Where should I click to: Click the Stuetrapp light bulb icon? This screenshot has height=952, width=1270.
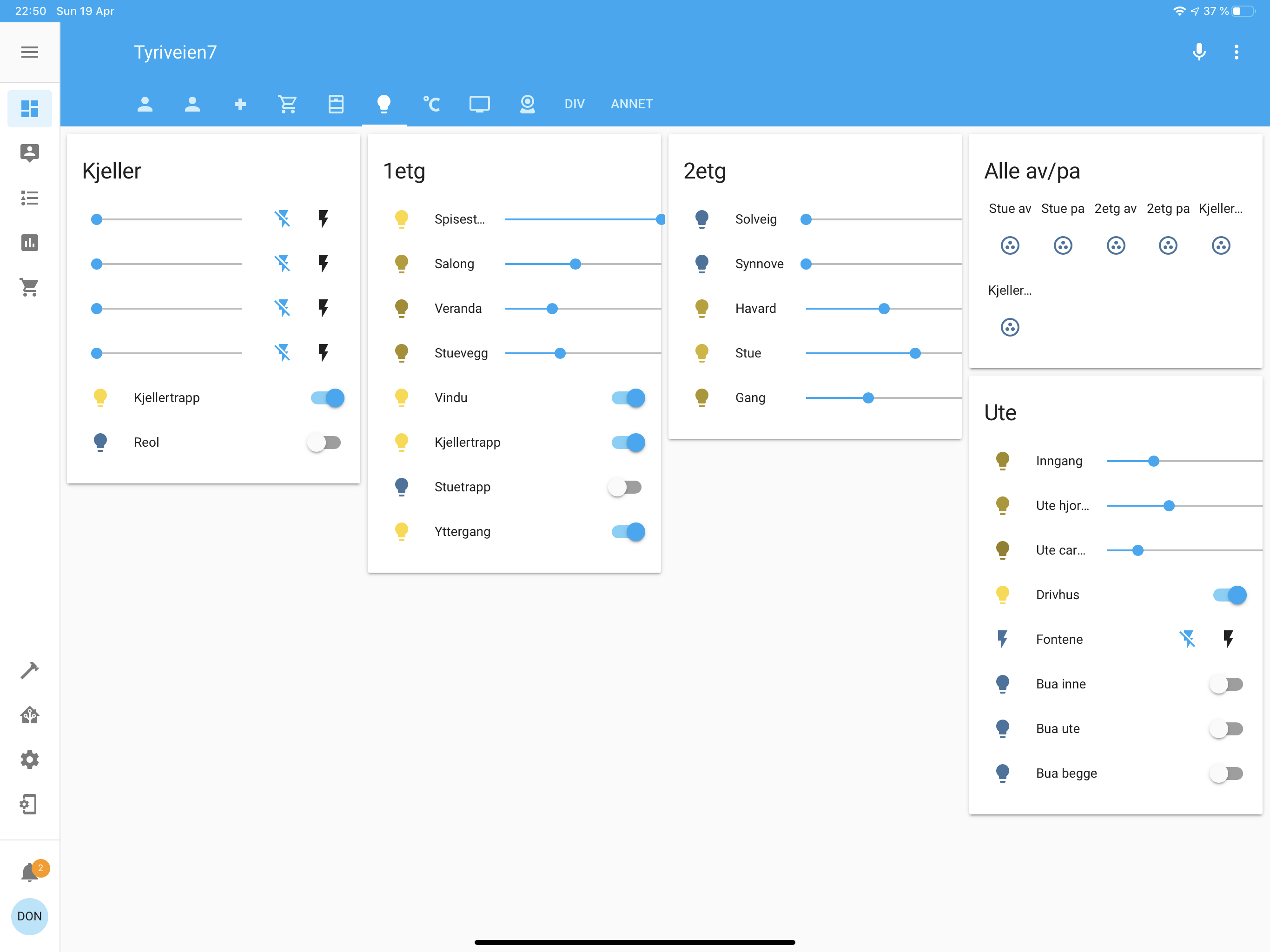[x=401, y=487]
